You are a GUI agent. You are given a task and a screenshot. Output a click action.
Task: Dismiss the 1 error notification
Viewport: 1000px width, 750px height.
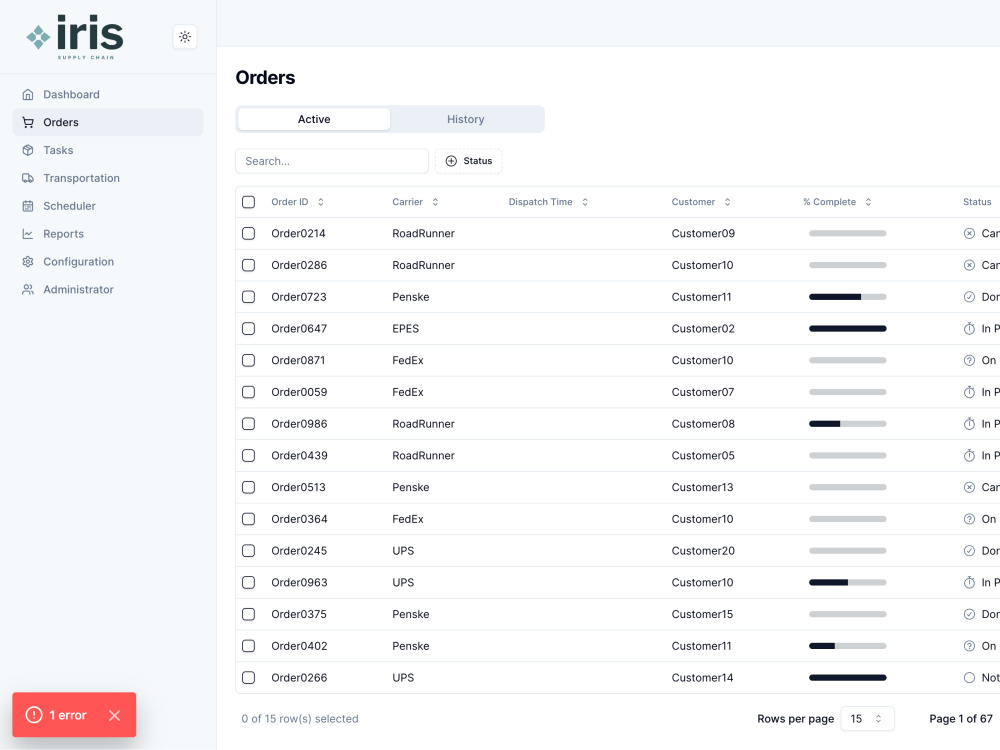[115, 716]
